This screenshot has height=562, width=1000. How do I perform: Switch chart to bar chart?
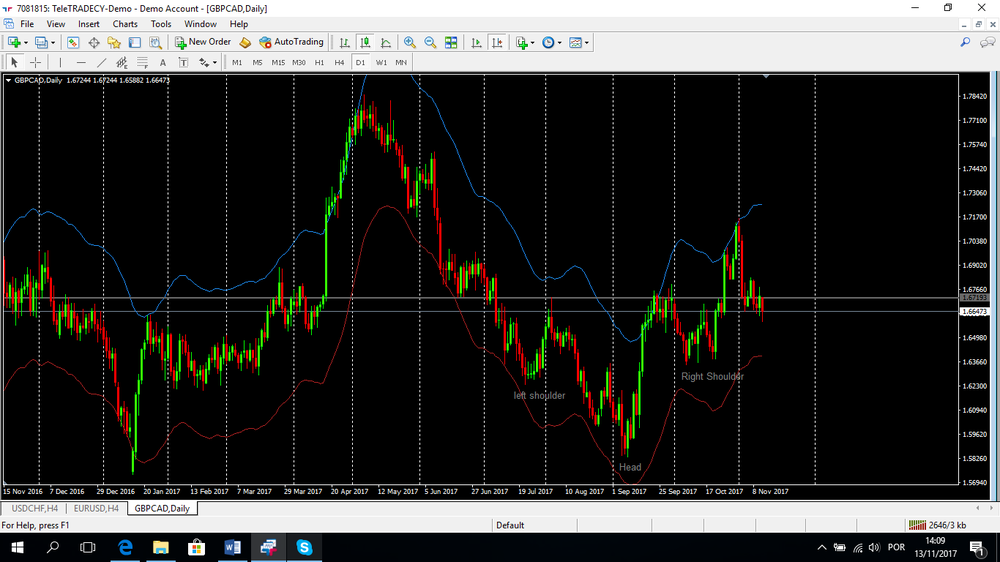pyautogui.click(x=344, y=42)
